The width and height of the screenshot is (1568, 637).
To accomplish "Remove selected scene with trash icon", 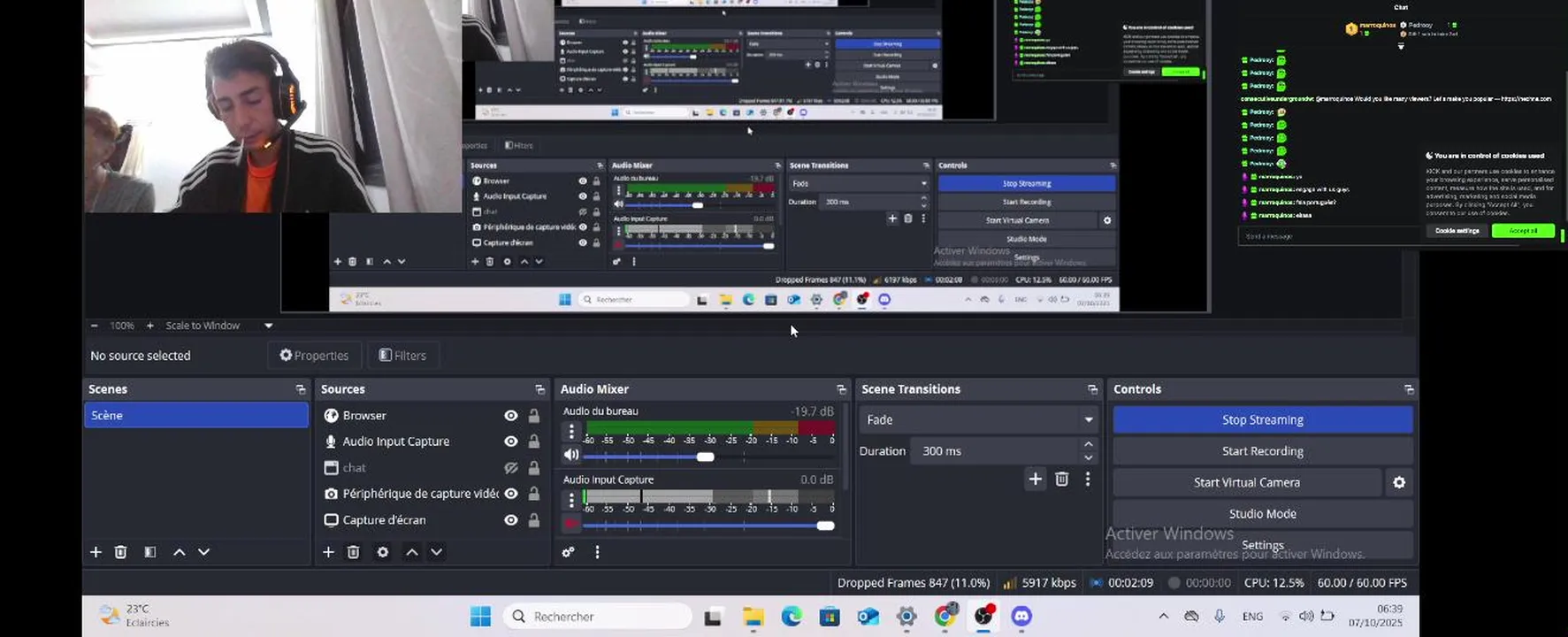I will point(121,552).
